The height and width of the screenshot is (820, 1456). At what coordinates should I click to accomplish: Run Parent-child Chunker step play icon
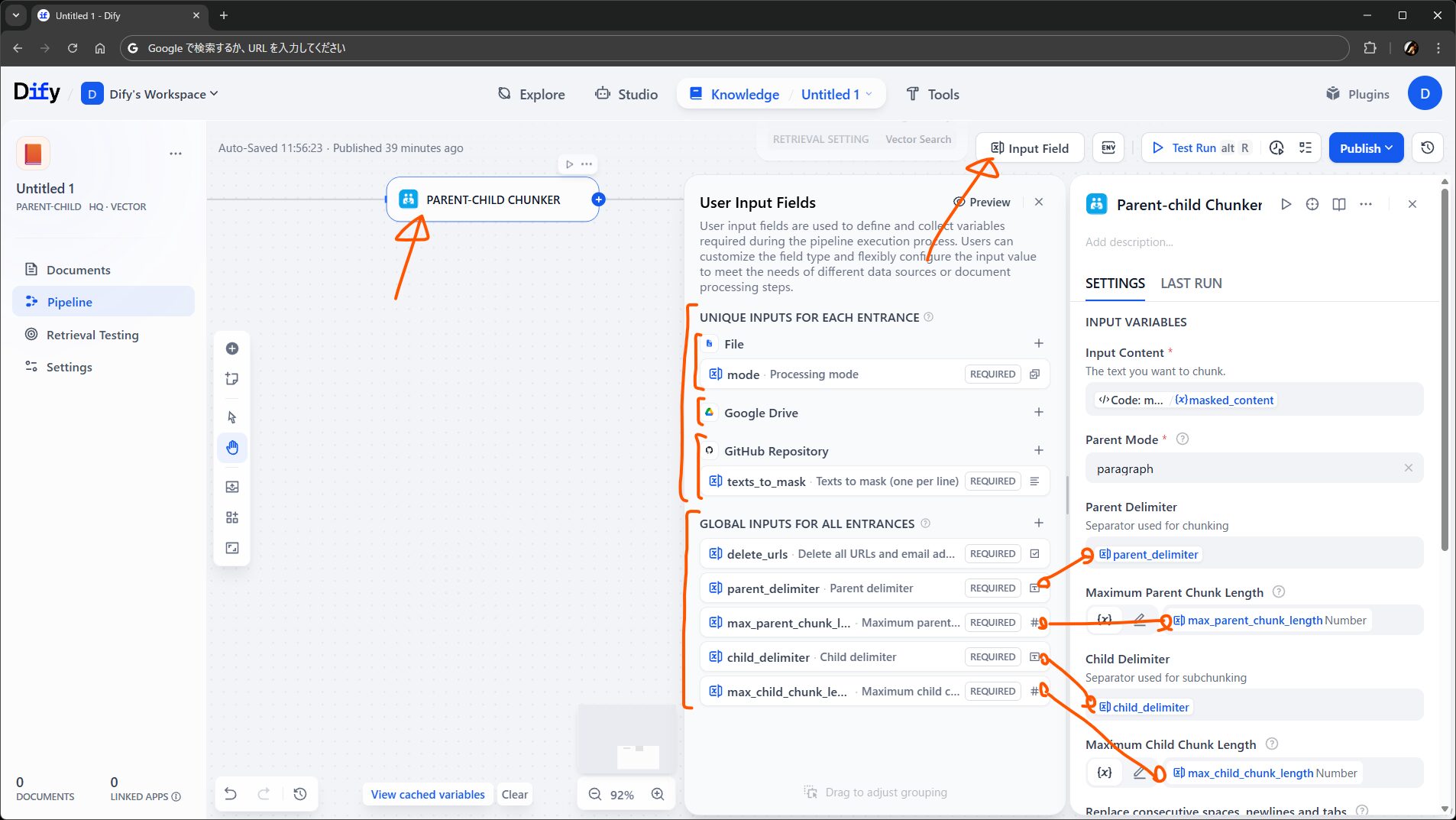[x=1286, y=204]
